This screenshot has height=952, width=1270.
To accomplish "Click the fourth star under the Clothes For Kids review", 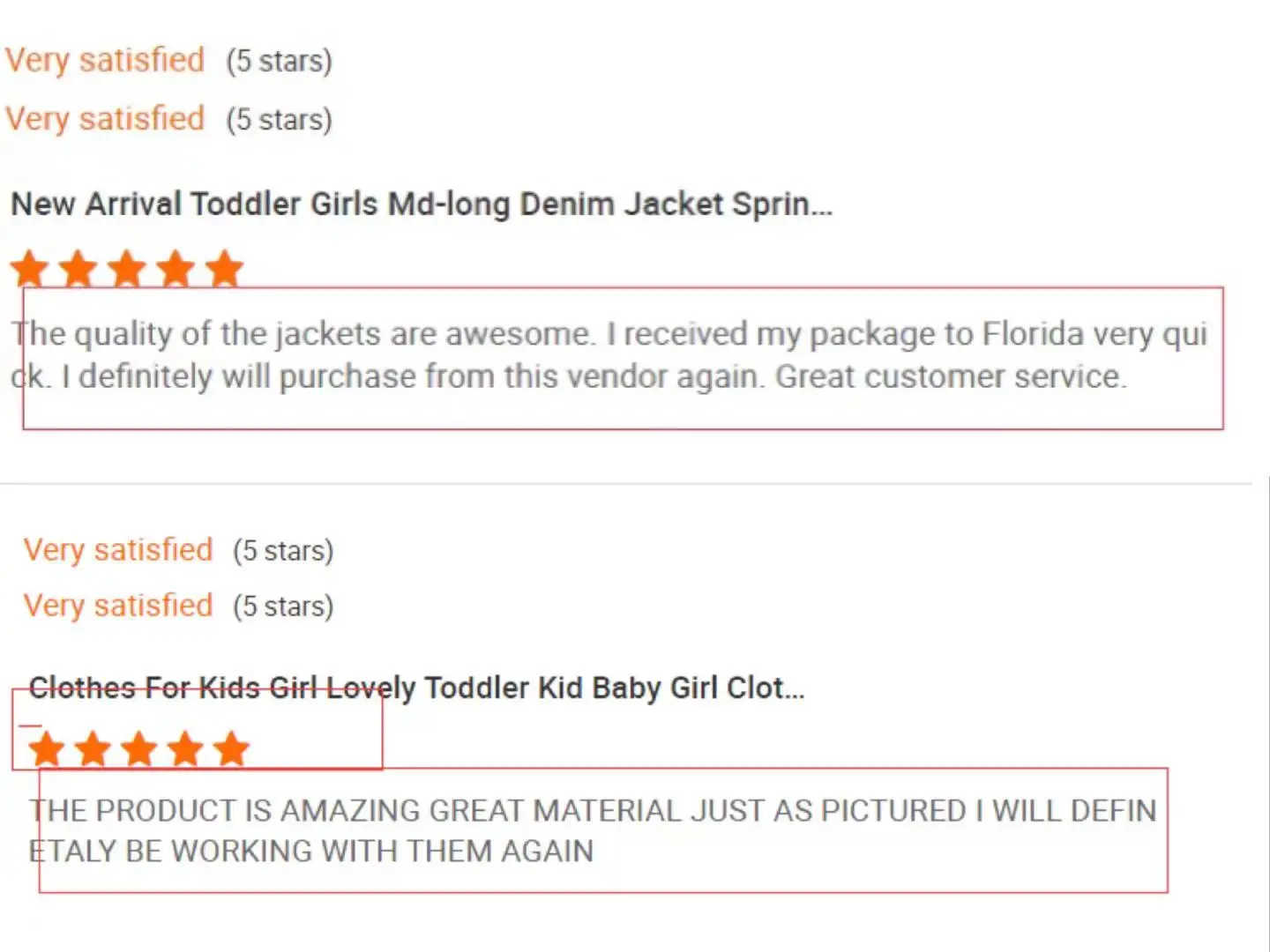I will [185, 749].
